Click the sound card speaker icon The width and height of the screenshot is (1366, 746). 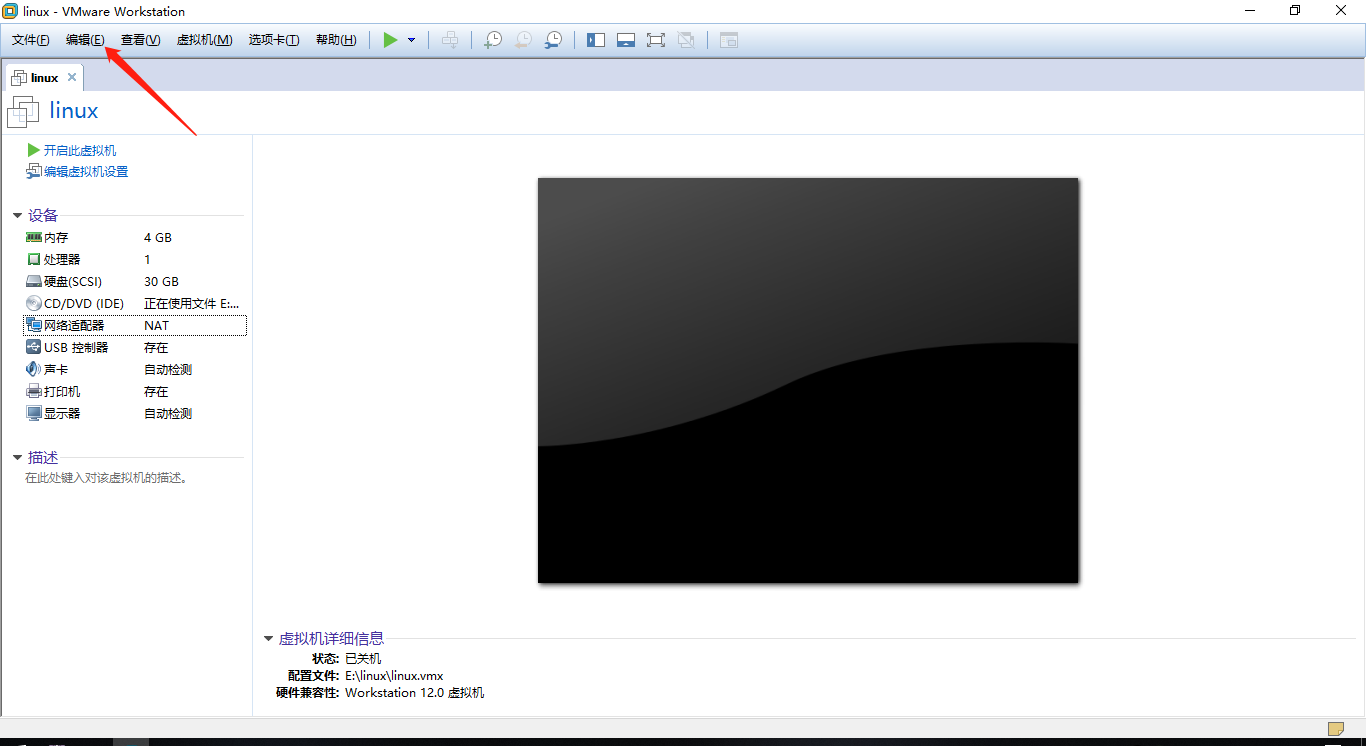(34, 370)
